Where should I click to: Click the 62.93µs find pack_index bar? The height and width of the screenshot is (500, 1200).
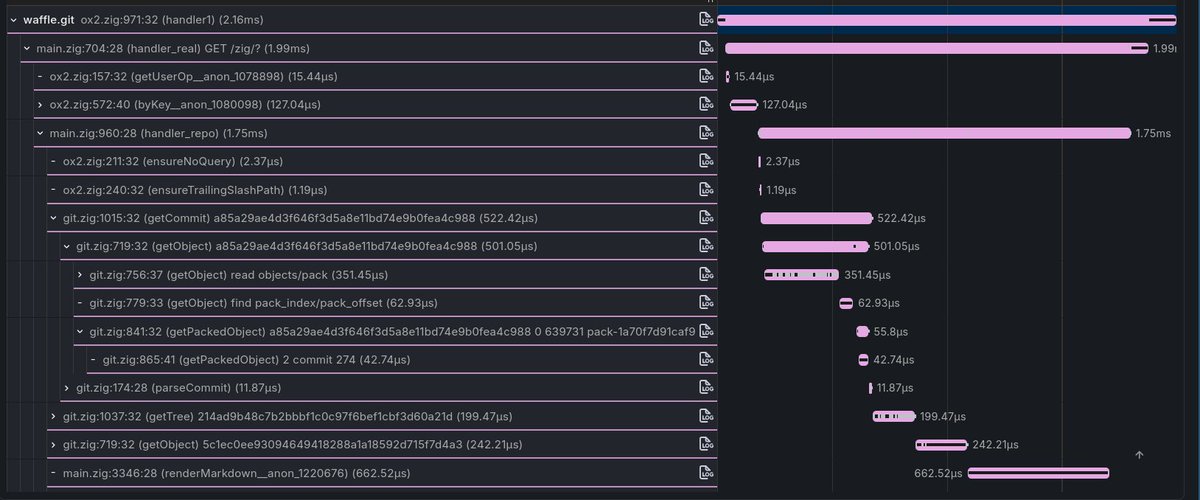pos(846,303)
